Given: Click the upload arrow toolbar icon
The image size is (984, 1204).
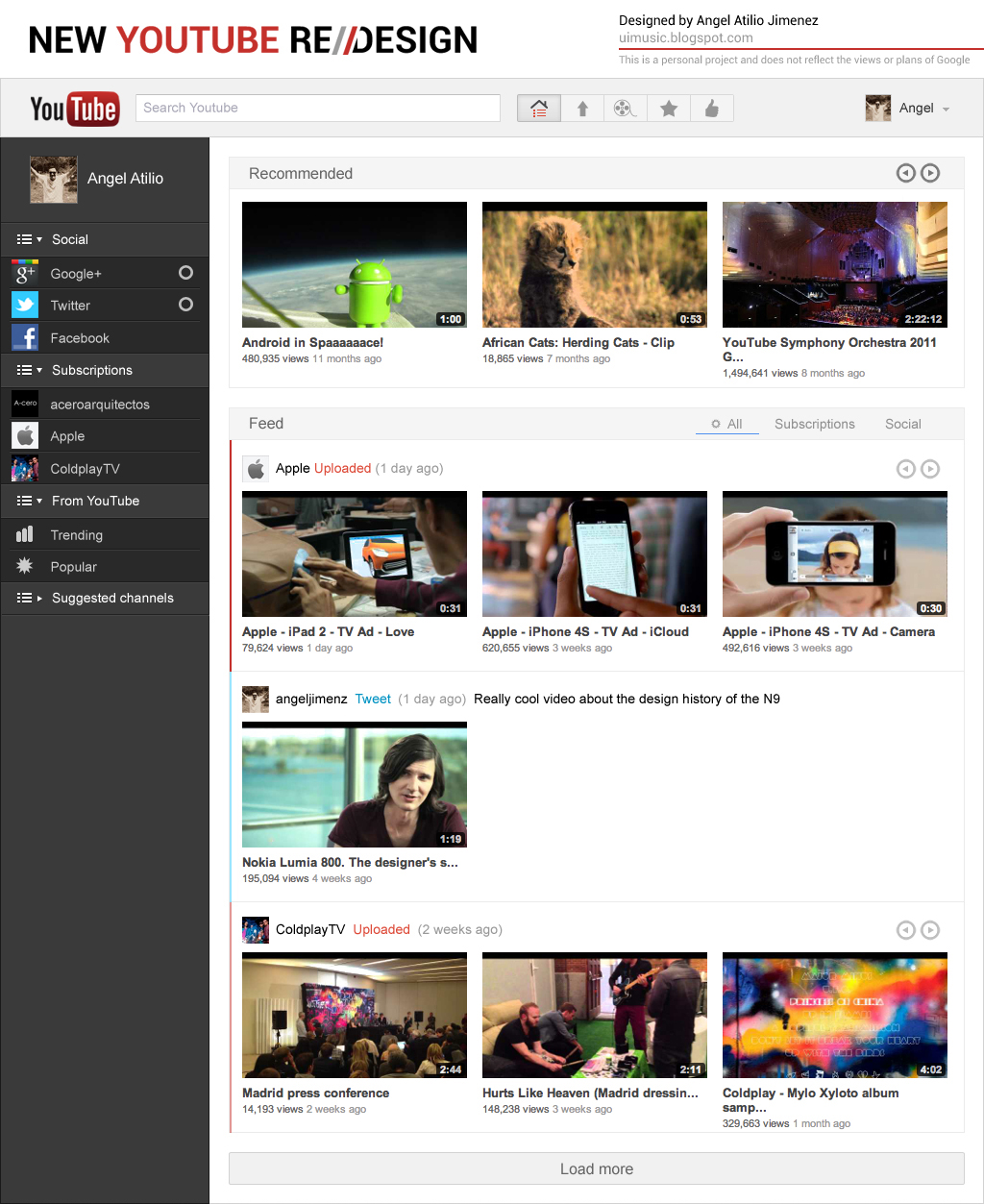Looking at the screenshot, I should coord(582,109).
